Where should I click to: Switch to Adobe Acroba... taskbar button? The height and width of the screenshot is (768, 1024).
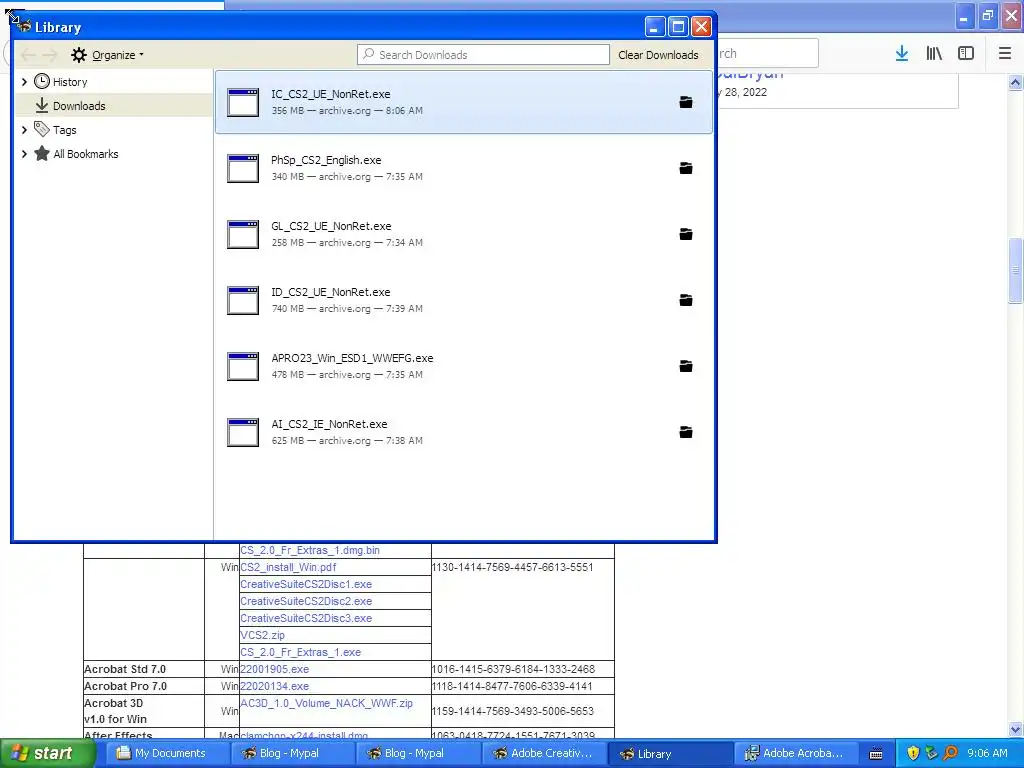794,754
